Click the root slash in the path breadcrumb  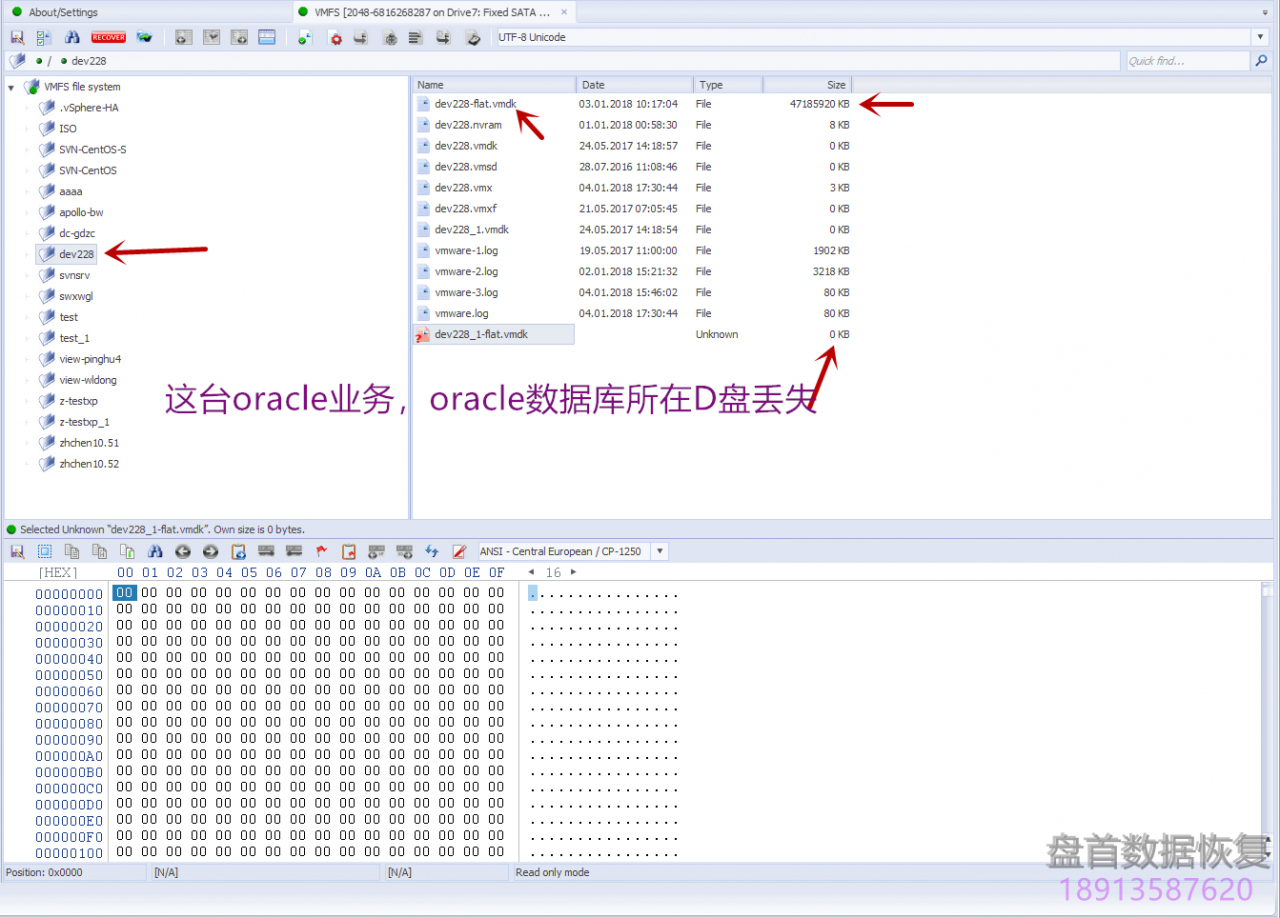tap(49, 61)
